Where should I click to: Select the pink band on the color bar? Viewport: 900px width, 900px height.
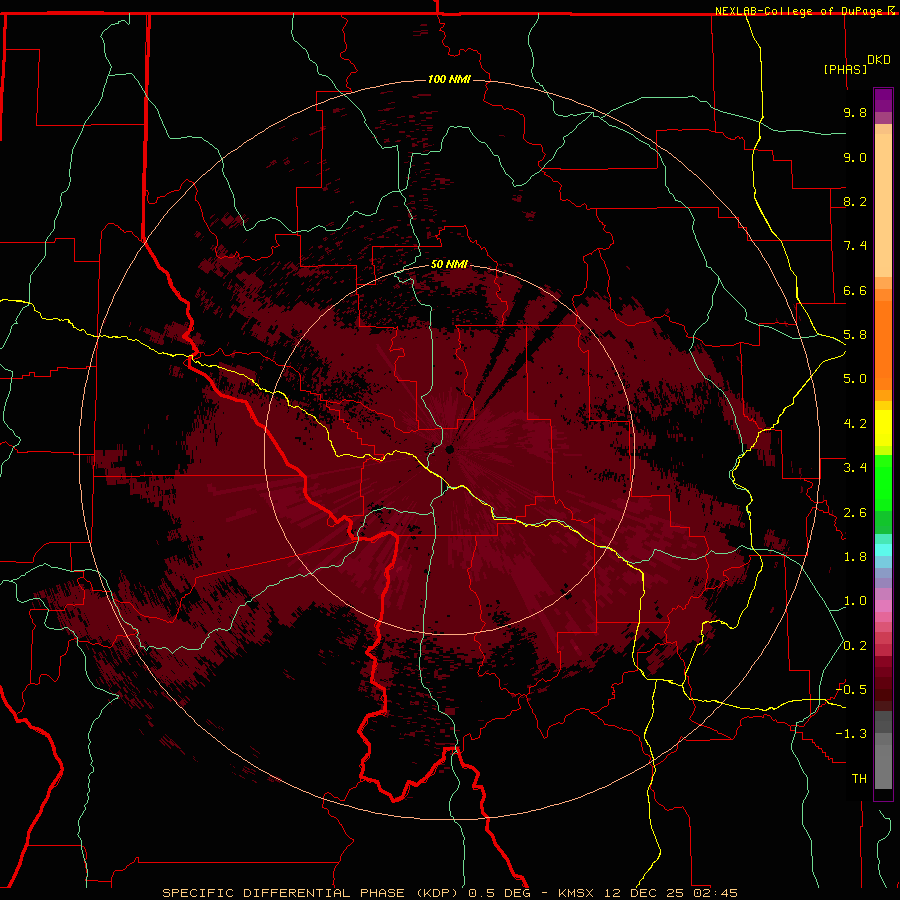(883, 606)
